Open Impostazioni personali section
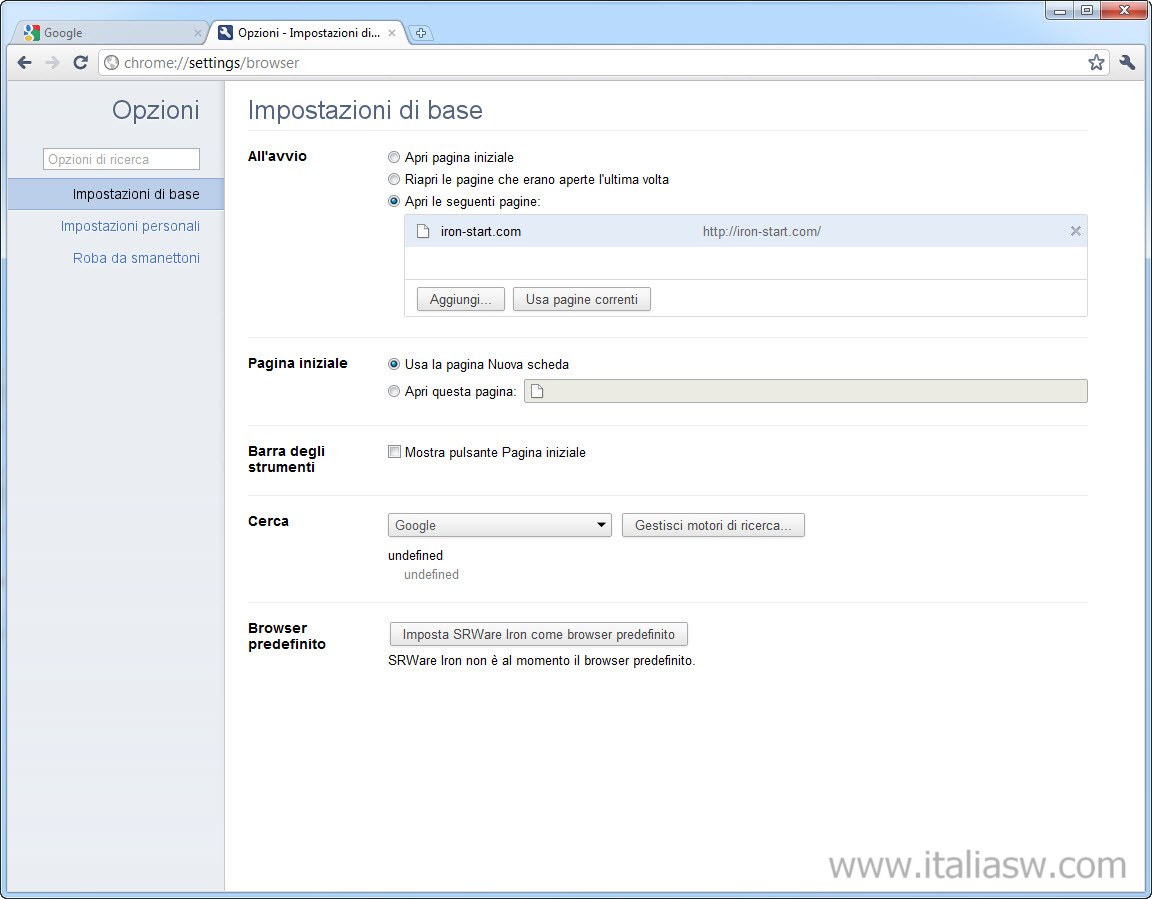Image resolution: width=1152 pixels, height=899 pixels. pyautogui.click(x=130, y=226)
